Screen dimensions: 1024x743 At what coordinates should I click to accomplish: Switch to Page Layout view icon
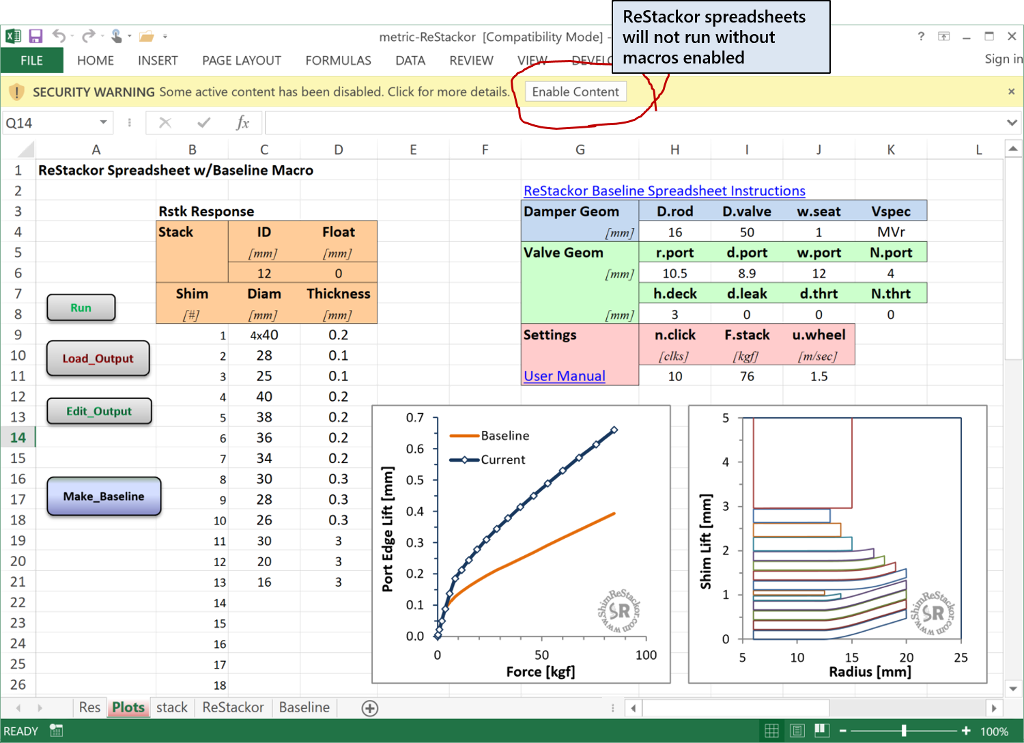coord(797,731)
